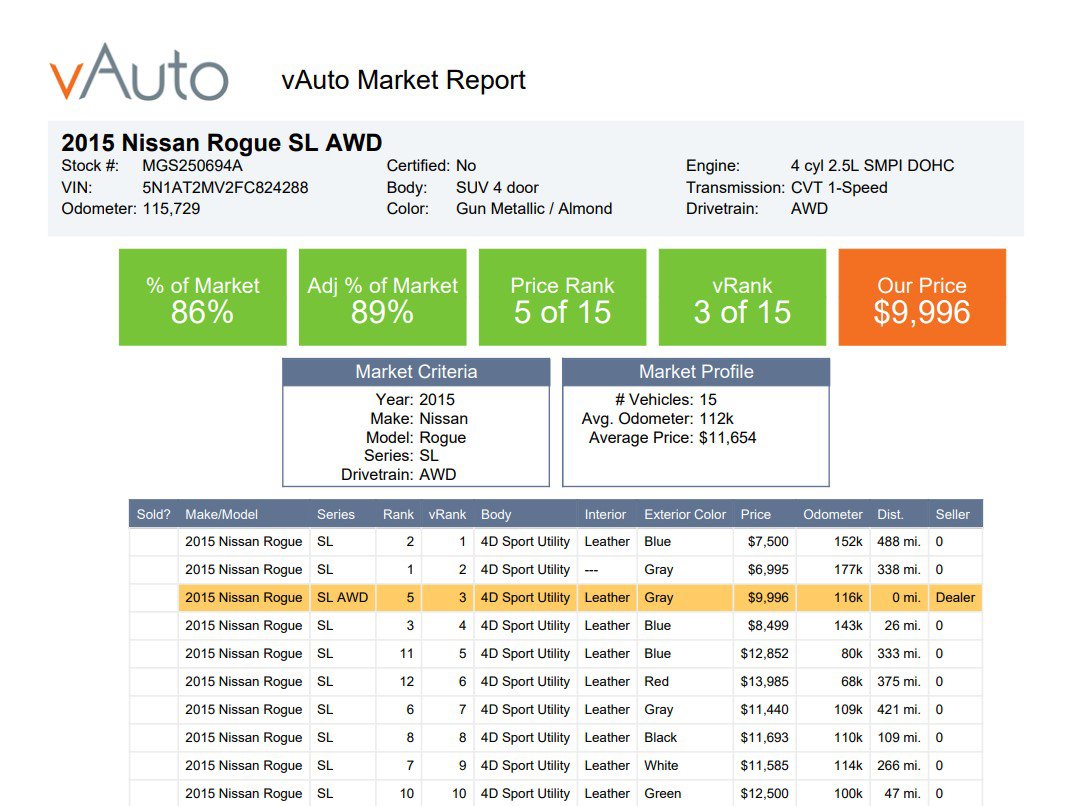Click the 'Market Profile' panel header
This screenshot has width=1072, height=806.
696,372
